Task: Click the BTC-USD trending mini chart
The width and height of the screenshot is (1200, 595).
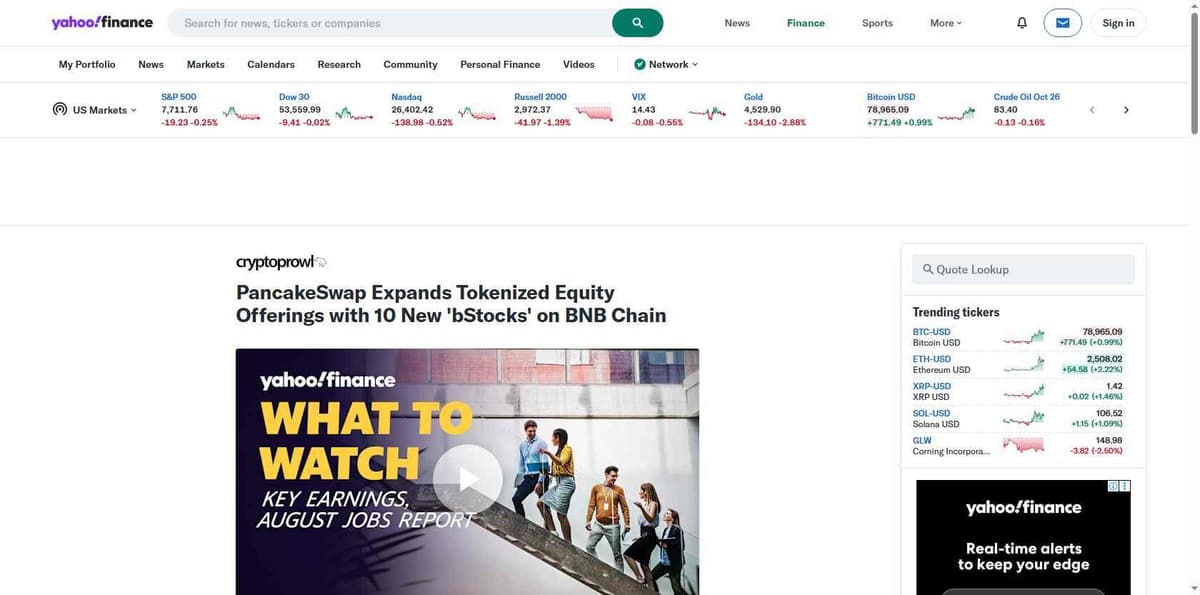Action: 1023,337
